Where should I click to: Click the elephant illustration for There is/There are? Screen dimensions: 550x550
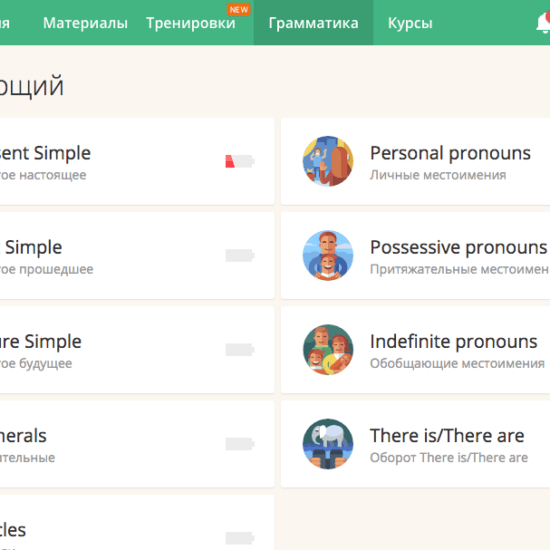click(328, 444)
